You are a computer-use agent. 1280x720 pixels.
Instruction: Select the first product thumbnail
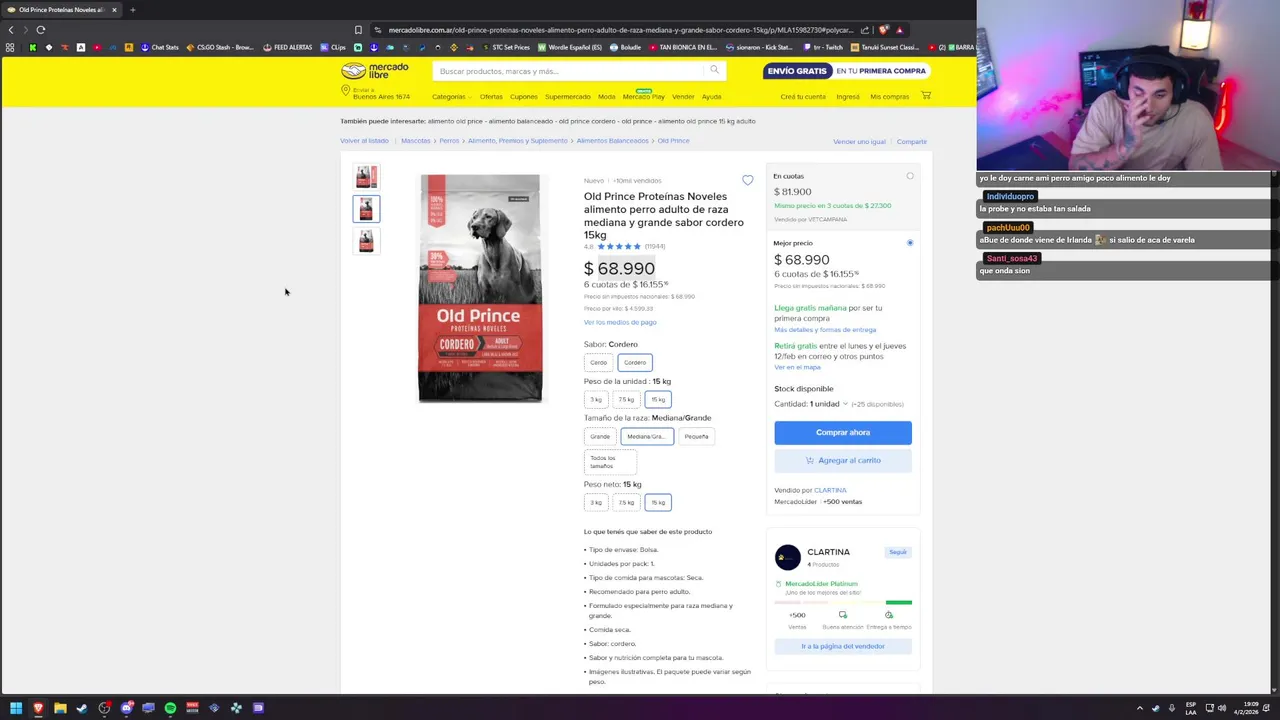[366, 177]
